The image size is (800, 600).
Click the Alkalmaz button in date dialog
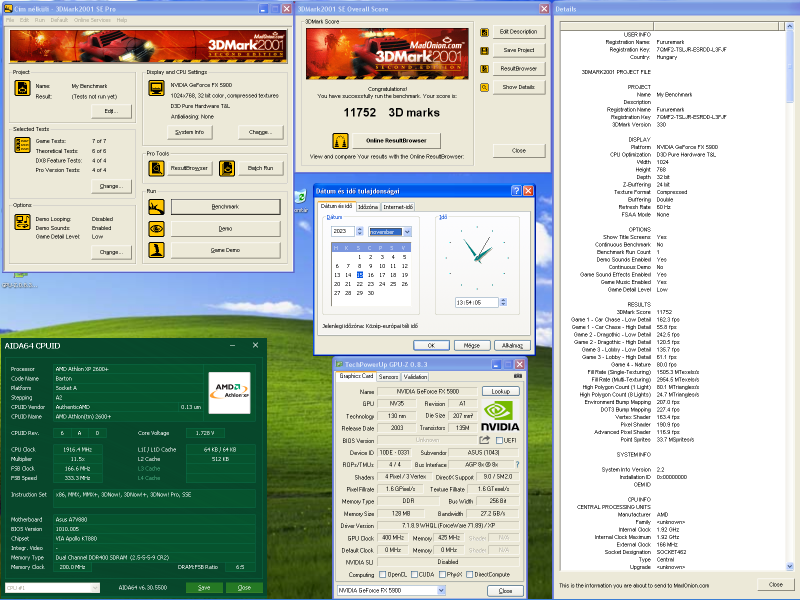coord(512,345)
